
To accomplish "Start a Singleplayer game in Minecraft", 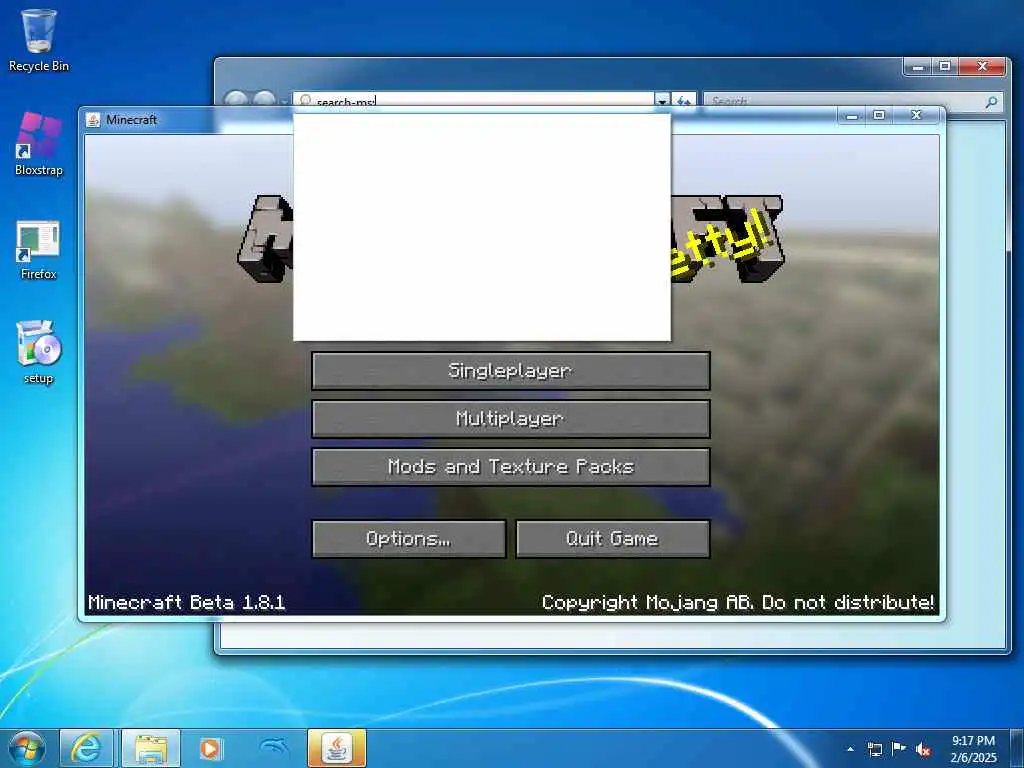I will click(x=511, y=371).
